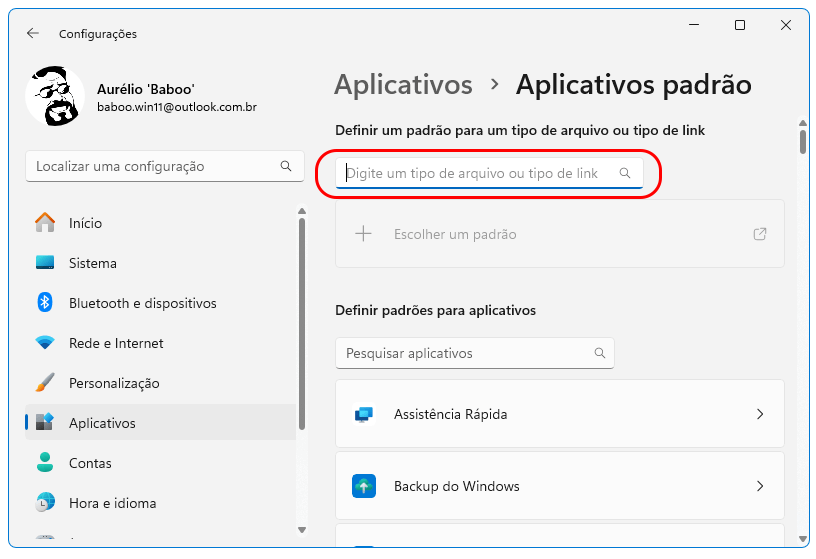Focus the Pesquisar aplicativos search field
The width and height of the screenshot is (816, 559).
pyautogui.click(x=475, y=353)
